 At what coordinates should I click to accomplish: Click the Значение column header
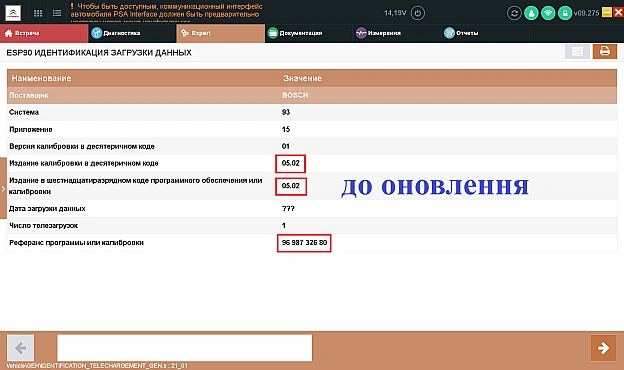pos(302,78)
